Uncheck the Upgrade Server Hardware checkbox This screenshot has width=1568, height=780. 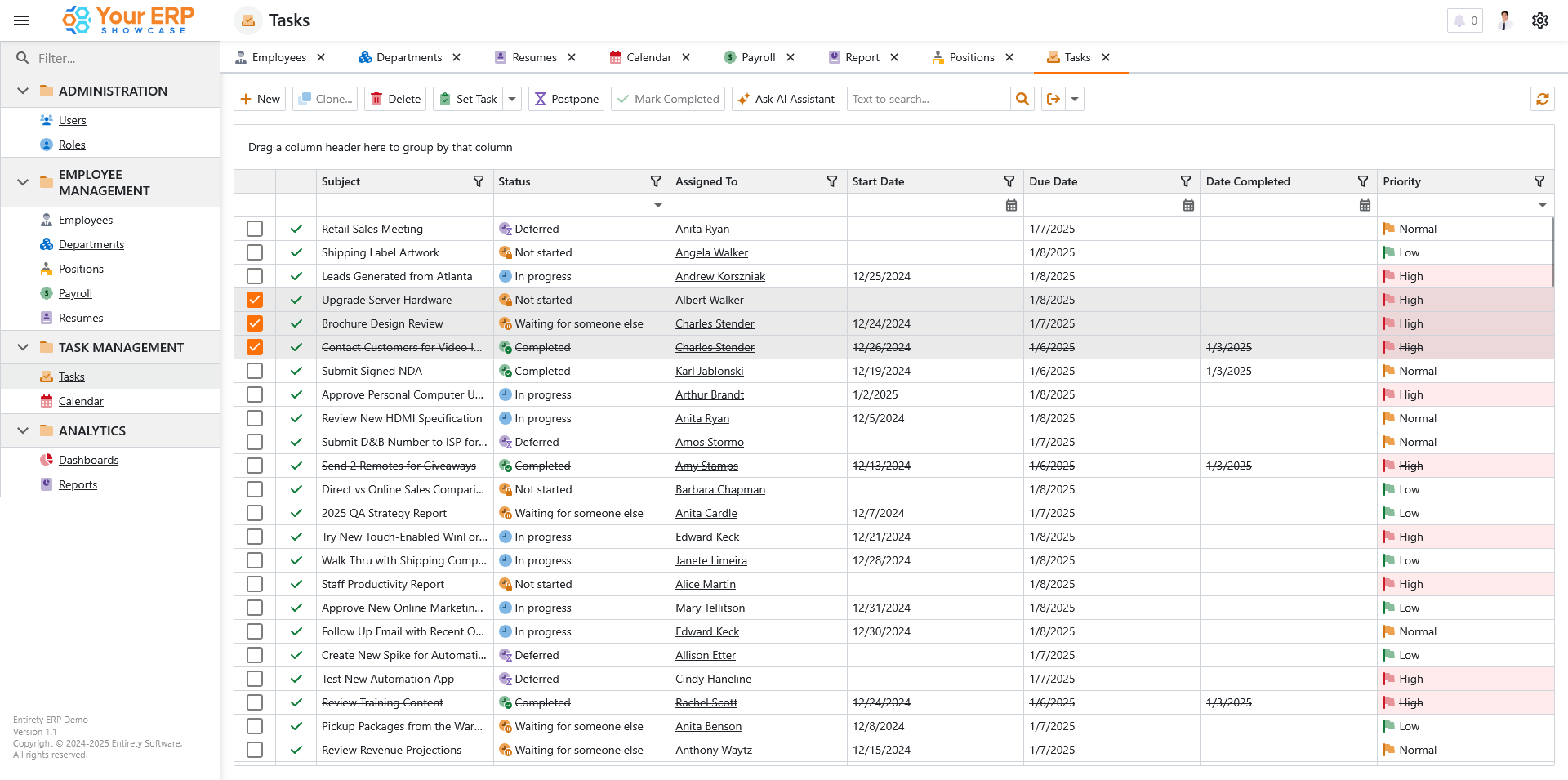point(255,300)
